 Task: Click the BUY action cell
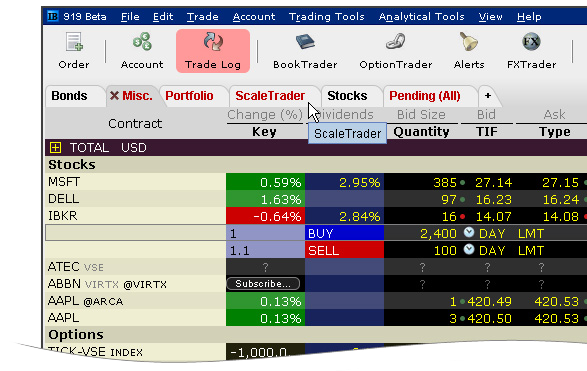(344, 233)
